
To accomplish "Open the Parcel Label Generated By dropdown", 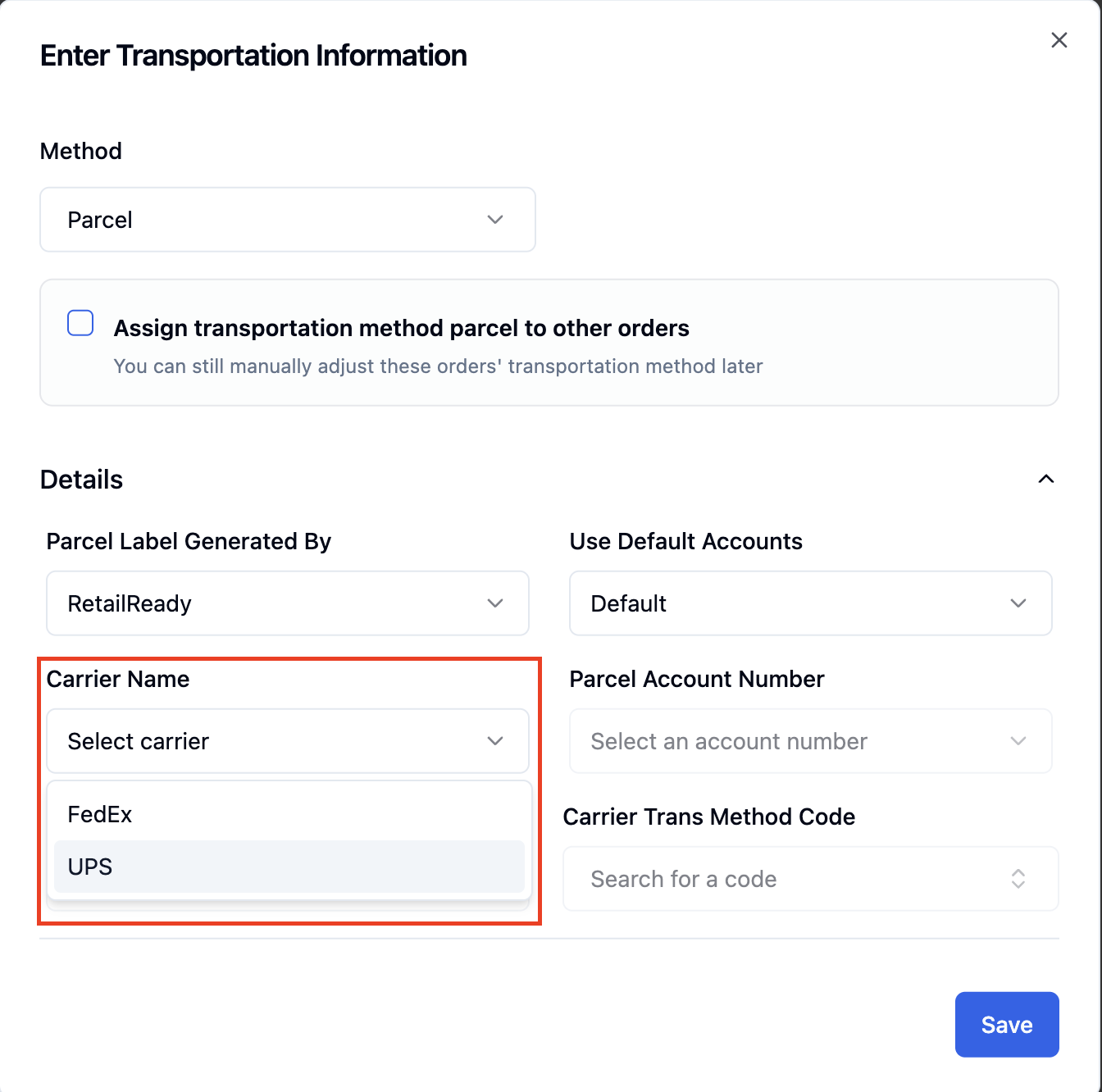I will pyautogui.click(x=288, y=603).
